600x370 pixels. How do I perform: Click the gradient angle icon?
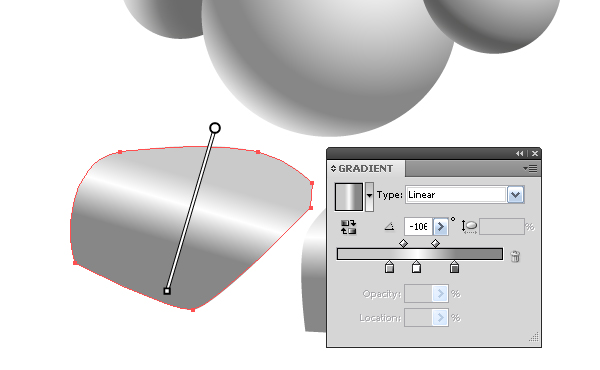(389, 227)
